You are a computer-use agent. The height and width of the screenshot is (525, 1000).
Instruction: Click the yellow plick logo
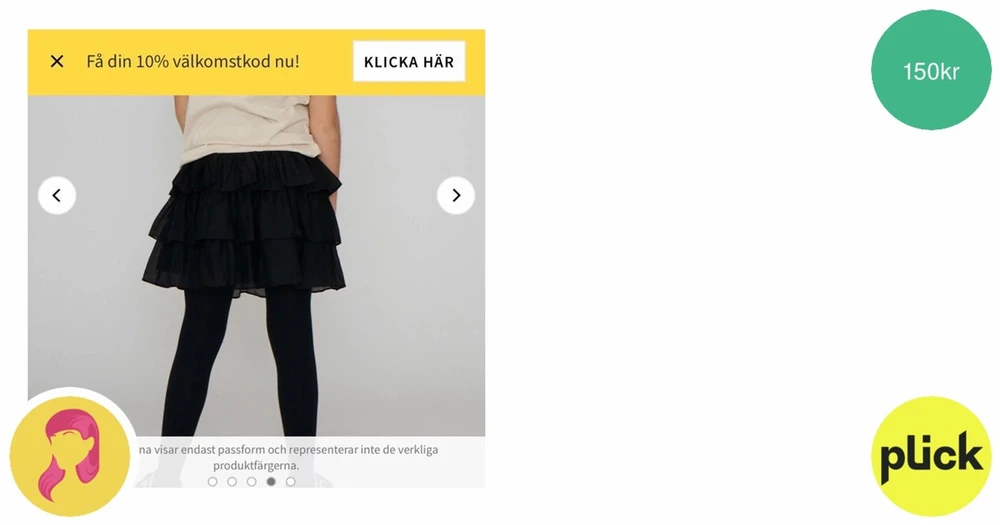931,455
